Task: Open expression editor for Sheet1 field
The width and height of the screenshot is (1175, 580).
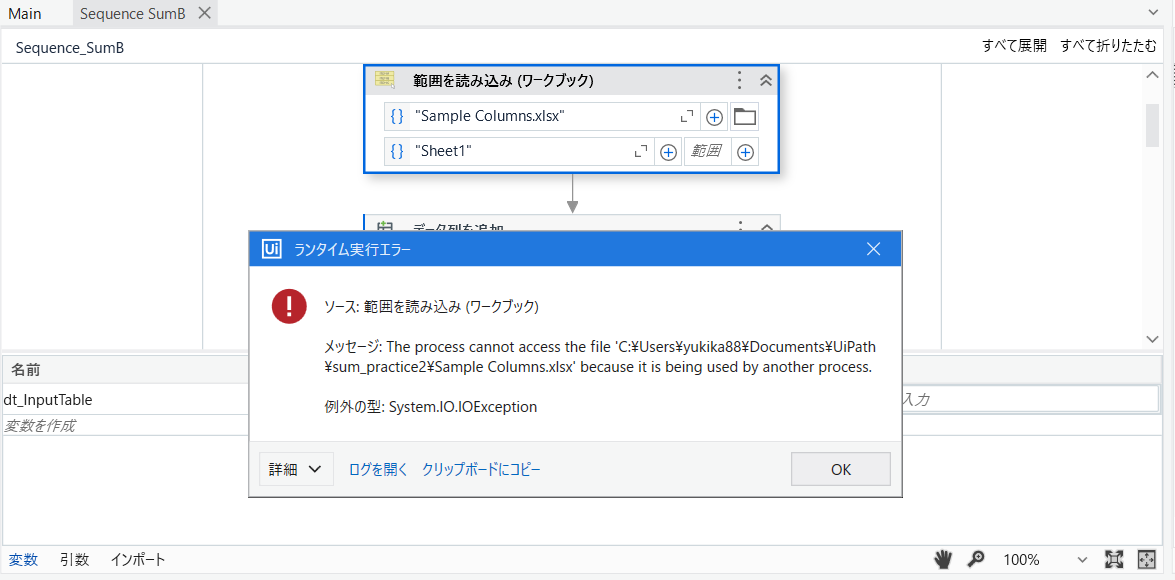Action: click(x=641, y=152)
